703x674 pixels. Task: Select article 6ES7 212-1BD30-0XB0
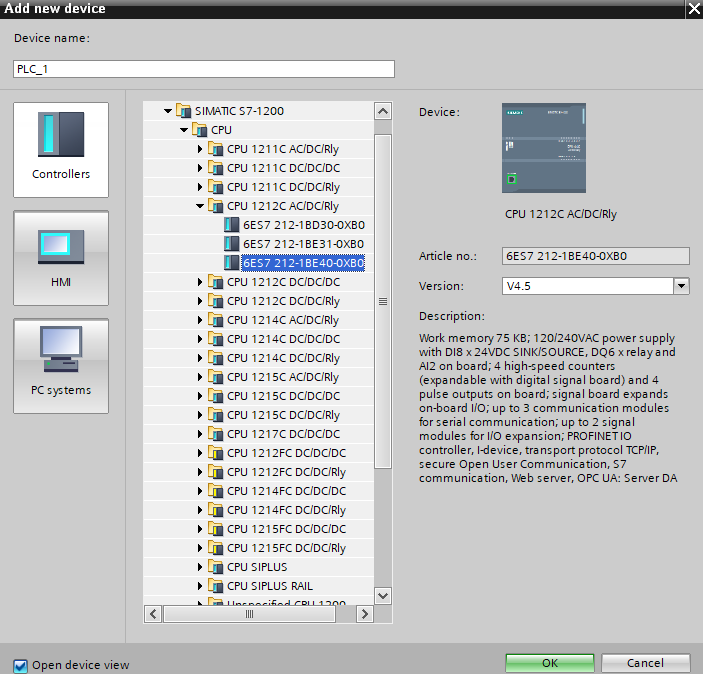[x=304, y=225]
